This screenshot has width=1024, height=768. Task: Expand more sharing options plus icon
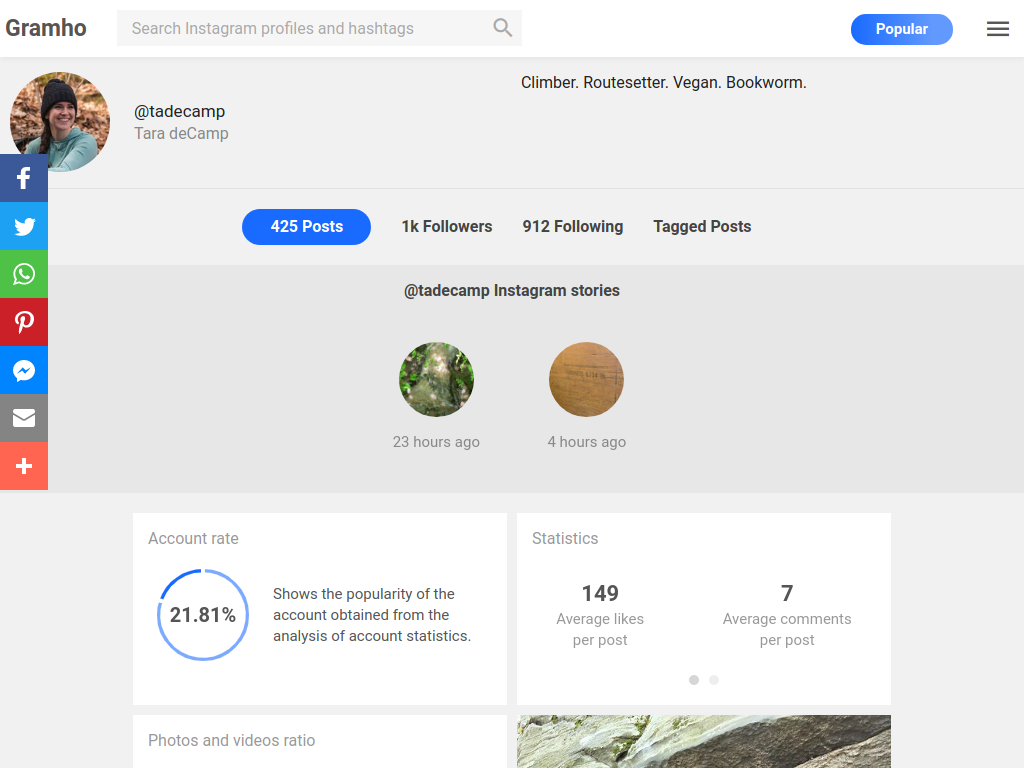24,467
